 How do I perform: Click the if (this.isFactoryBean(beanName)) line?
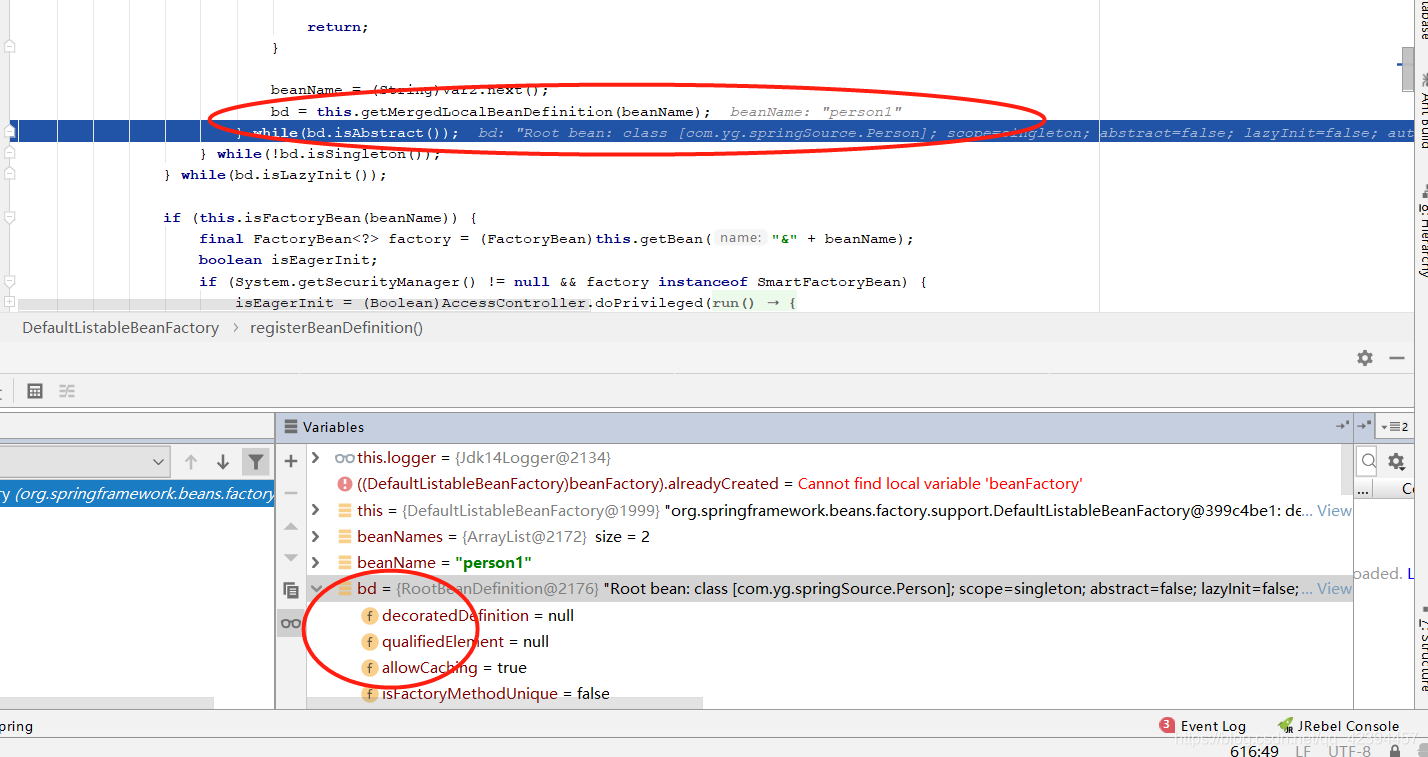tap(321, 217)
